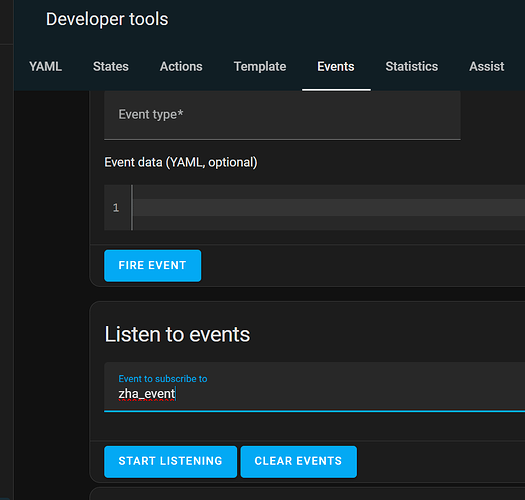Click the Developer tools page title
Viewport: 525px width, 500px height.
click(107, 19)
